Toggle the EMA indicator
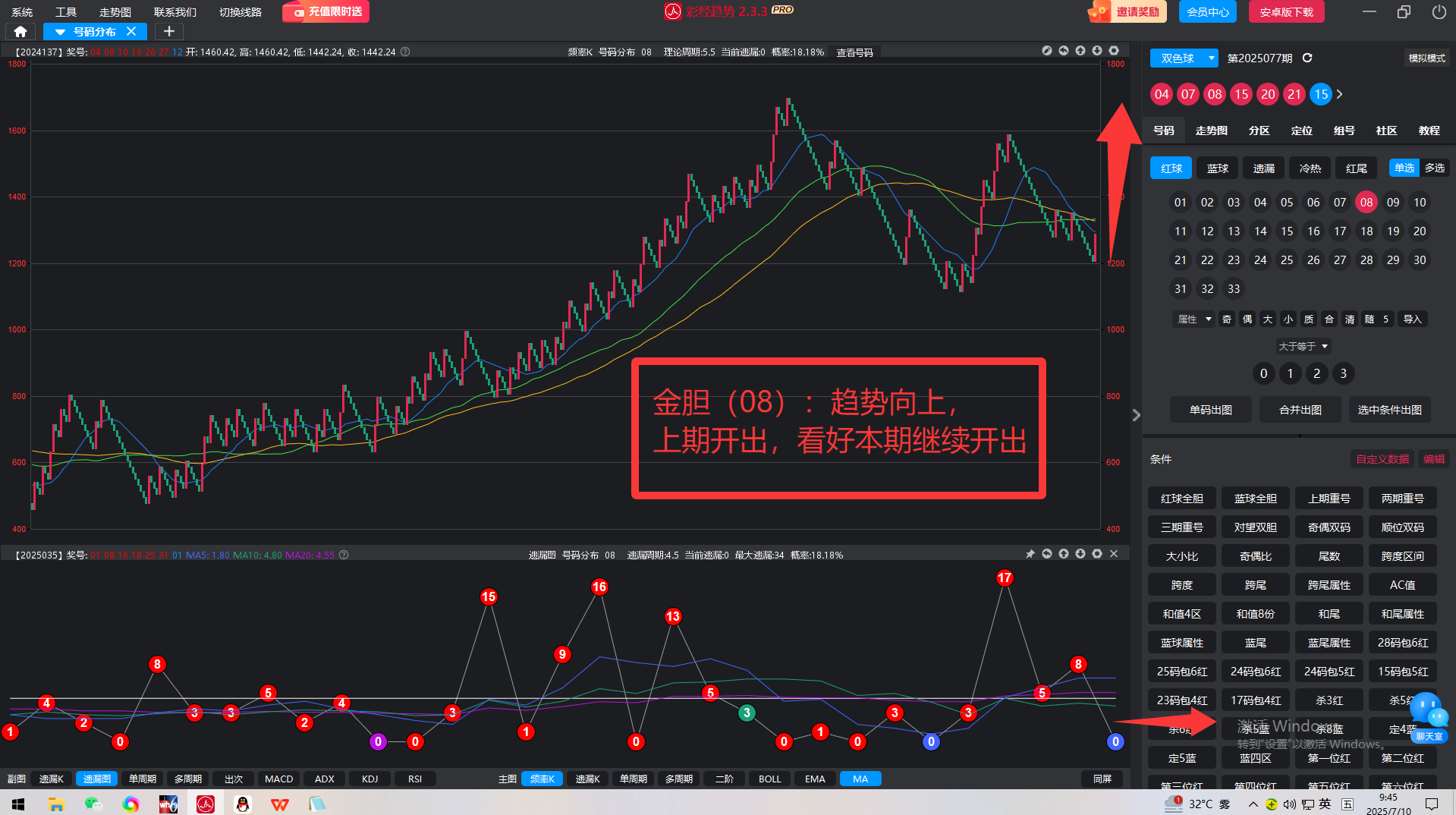 point(815,779)
